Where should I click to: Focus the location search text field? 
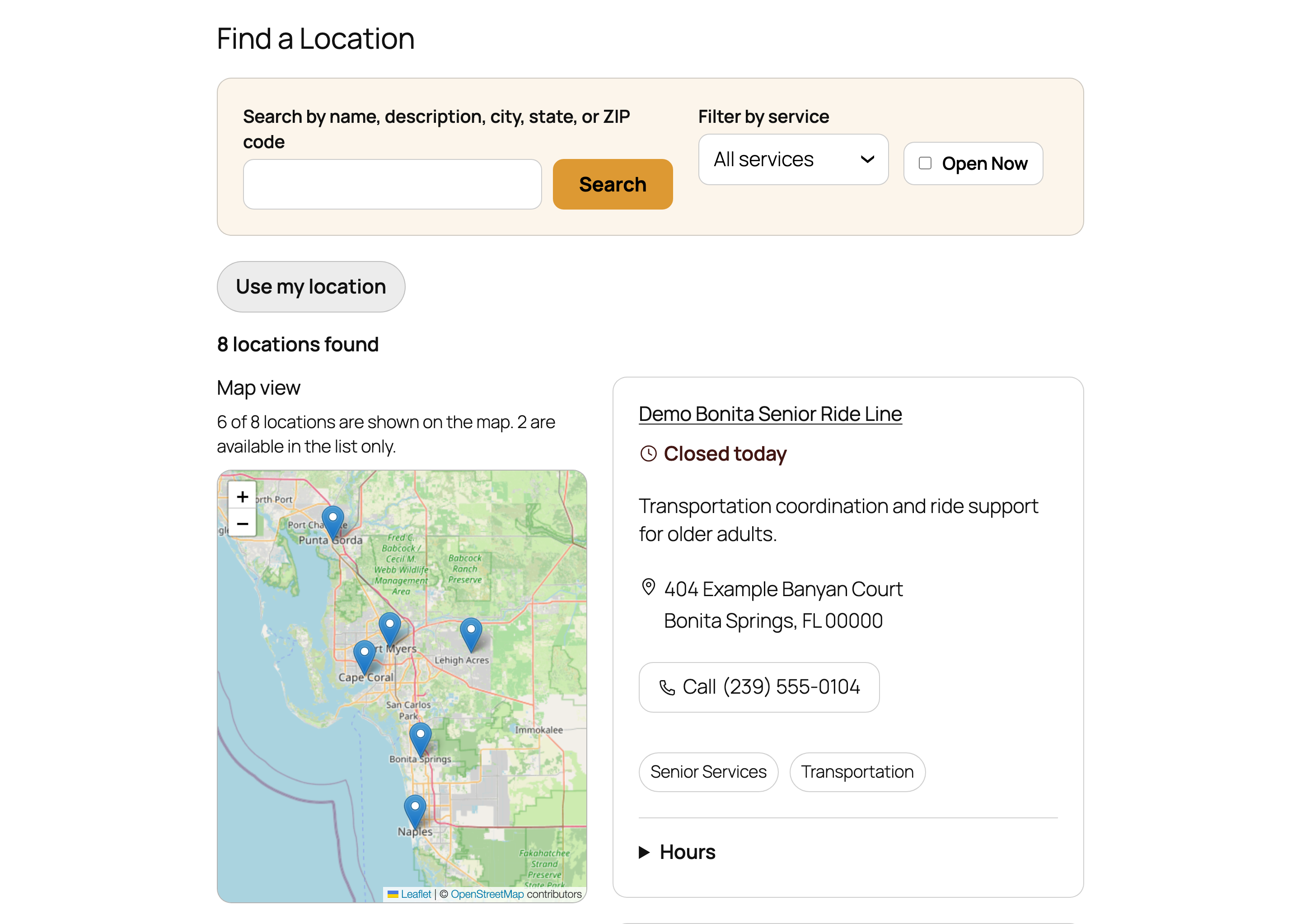392,184
